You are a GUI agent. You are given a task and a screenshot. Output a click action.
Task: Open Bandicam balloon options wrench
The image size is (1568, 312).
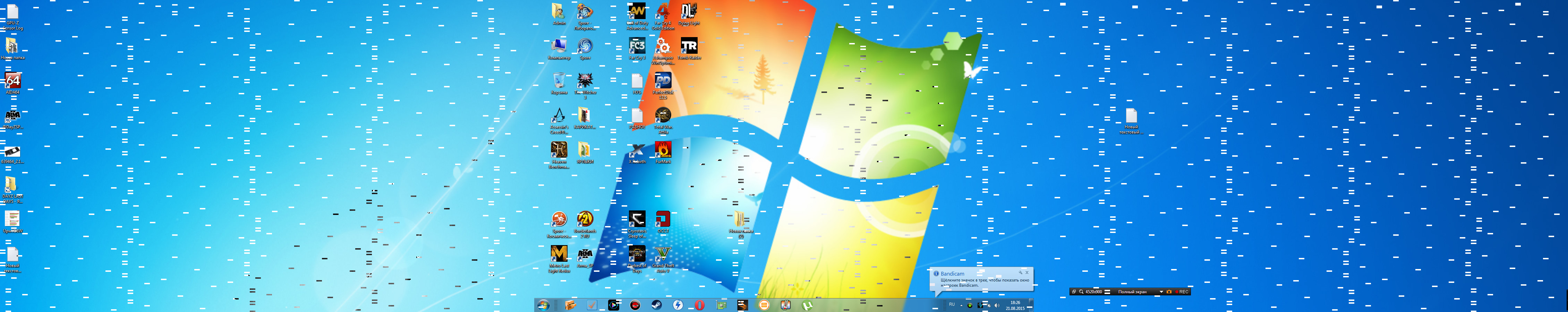[x=1020, y=272]
